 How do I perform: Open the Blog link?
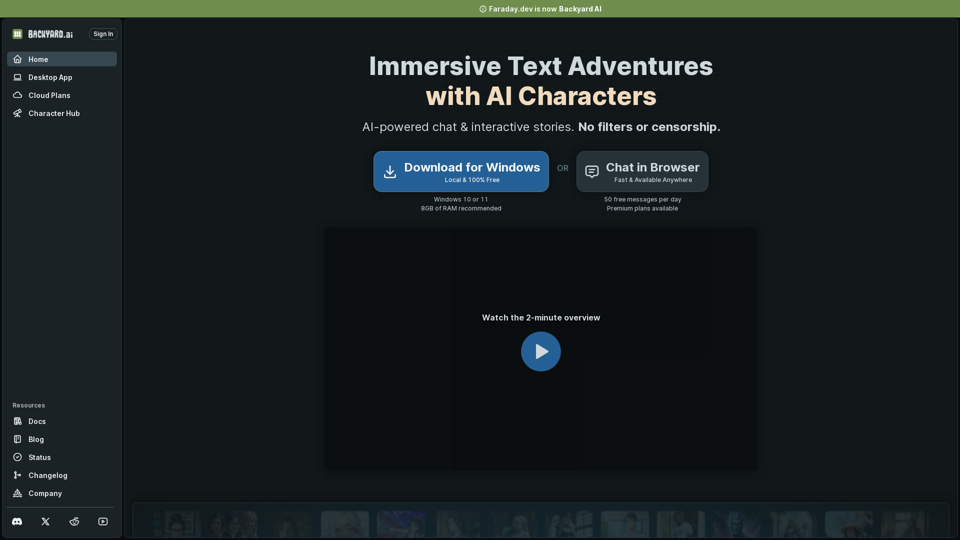[62, 440]
